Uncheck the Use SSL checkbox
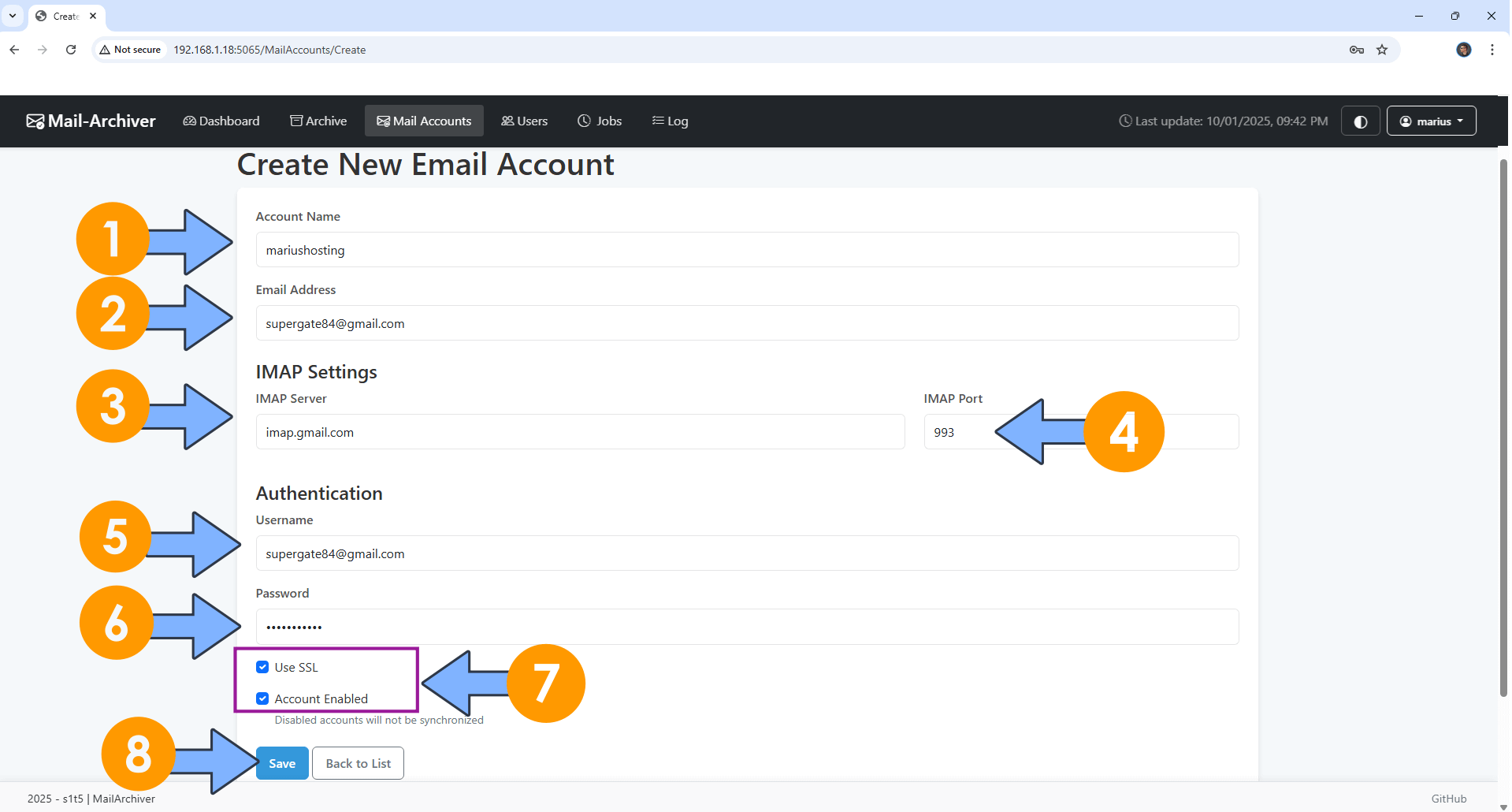Image resolution: width=1512 pixels, height=812 pixels. pos(263,667)
